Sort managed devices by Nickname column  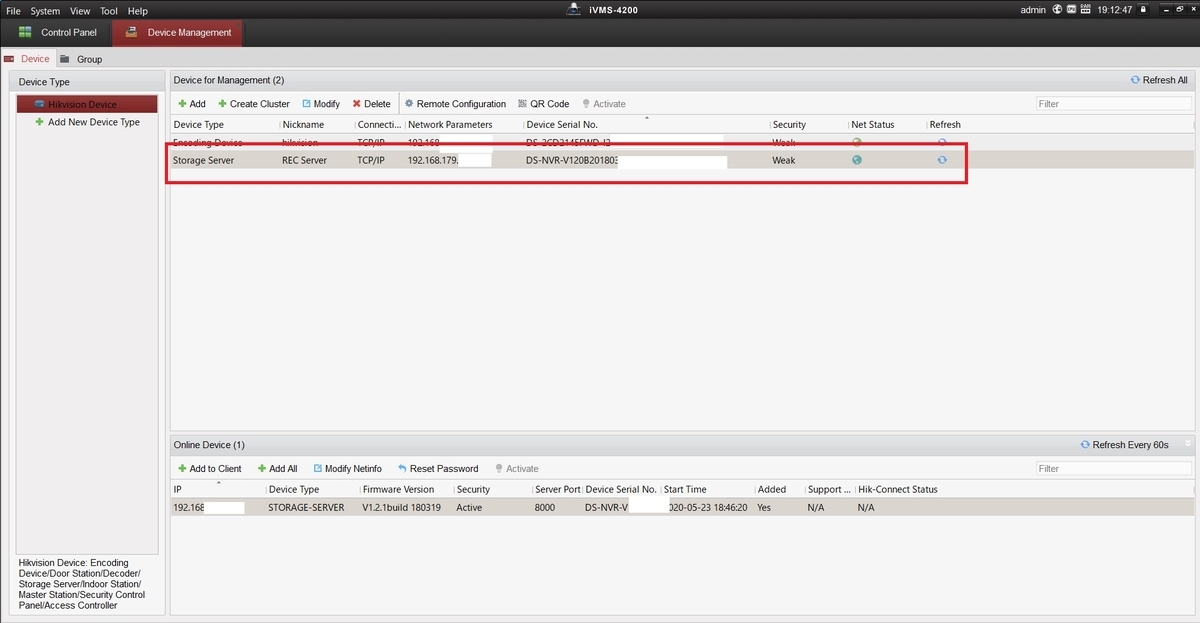pyautogui.click(x=303, y=125)
